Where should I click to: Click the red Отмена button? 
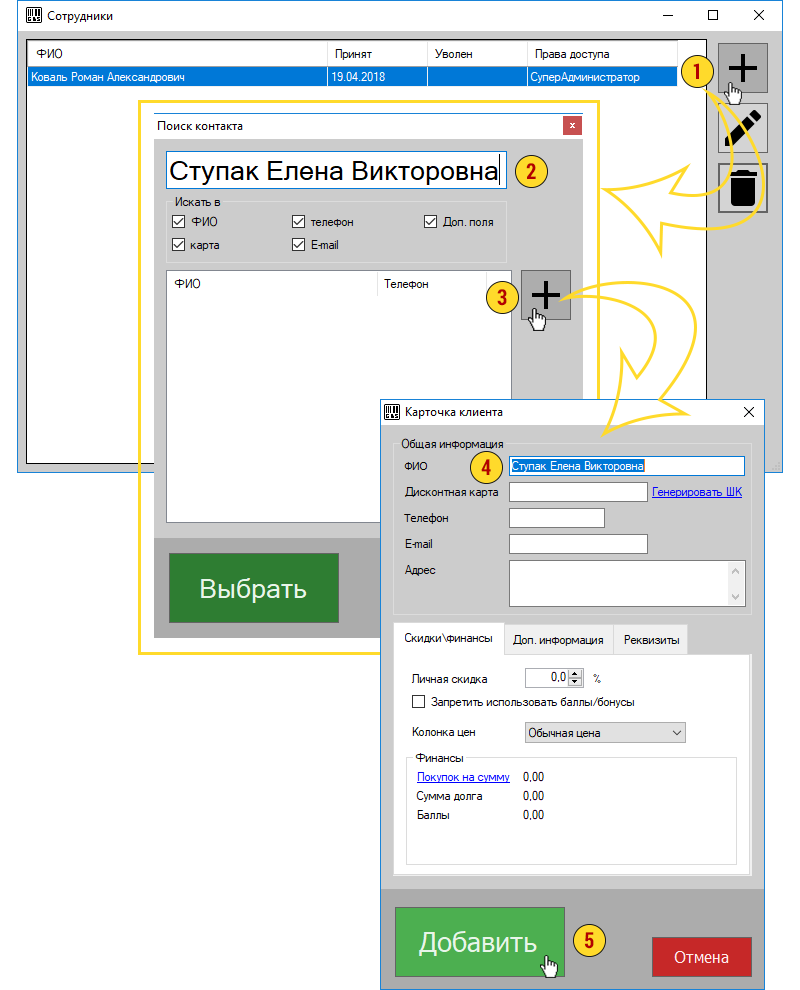[701, 957]
